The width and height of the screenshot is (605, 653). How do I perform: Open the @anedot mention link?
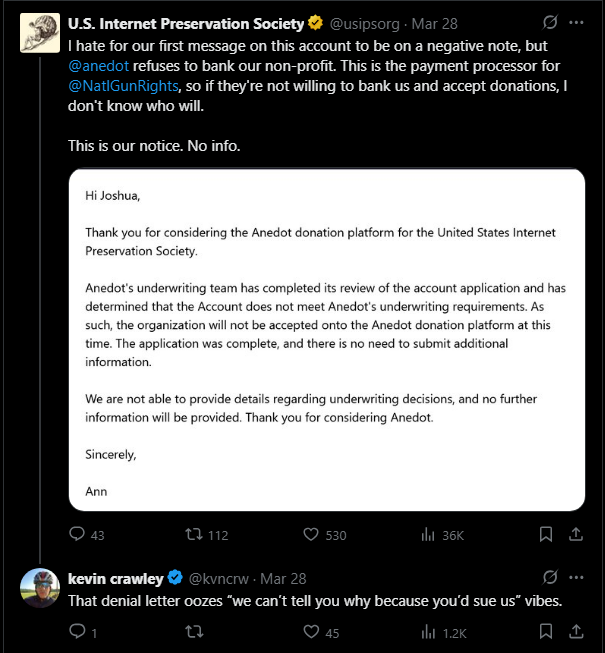pyautogui.click(x=99, y=66)
